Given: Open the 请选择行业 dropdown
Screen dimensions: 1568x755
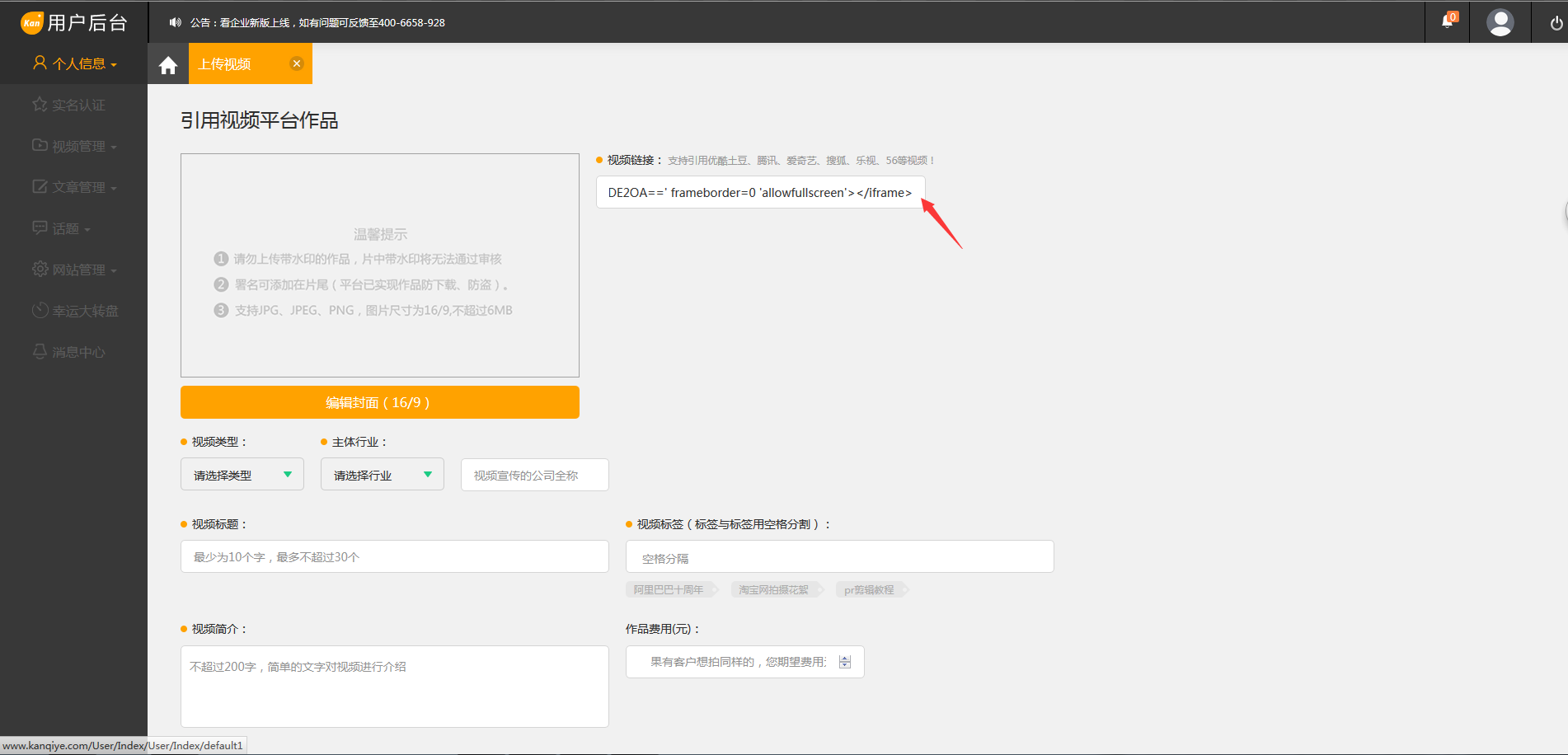Looking at the screenshot, I should [382, 475].
